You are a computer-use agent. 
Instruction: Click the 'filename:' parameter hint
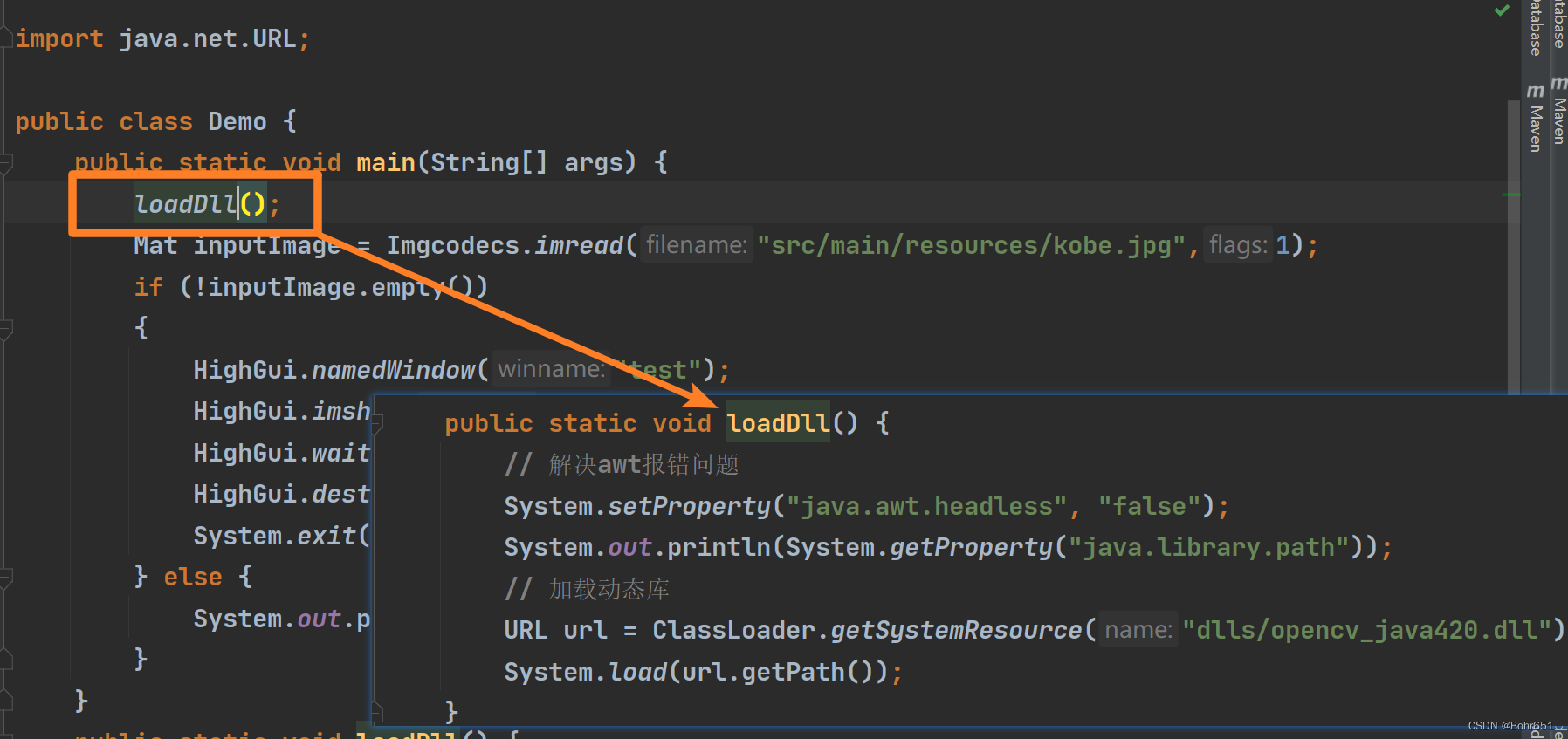[697, 245]
